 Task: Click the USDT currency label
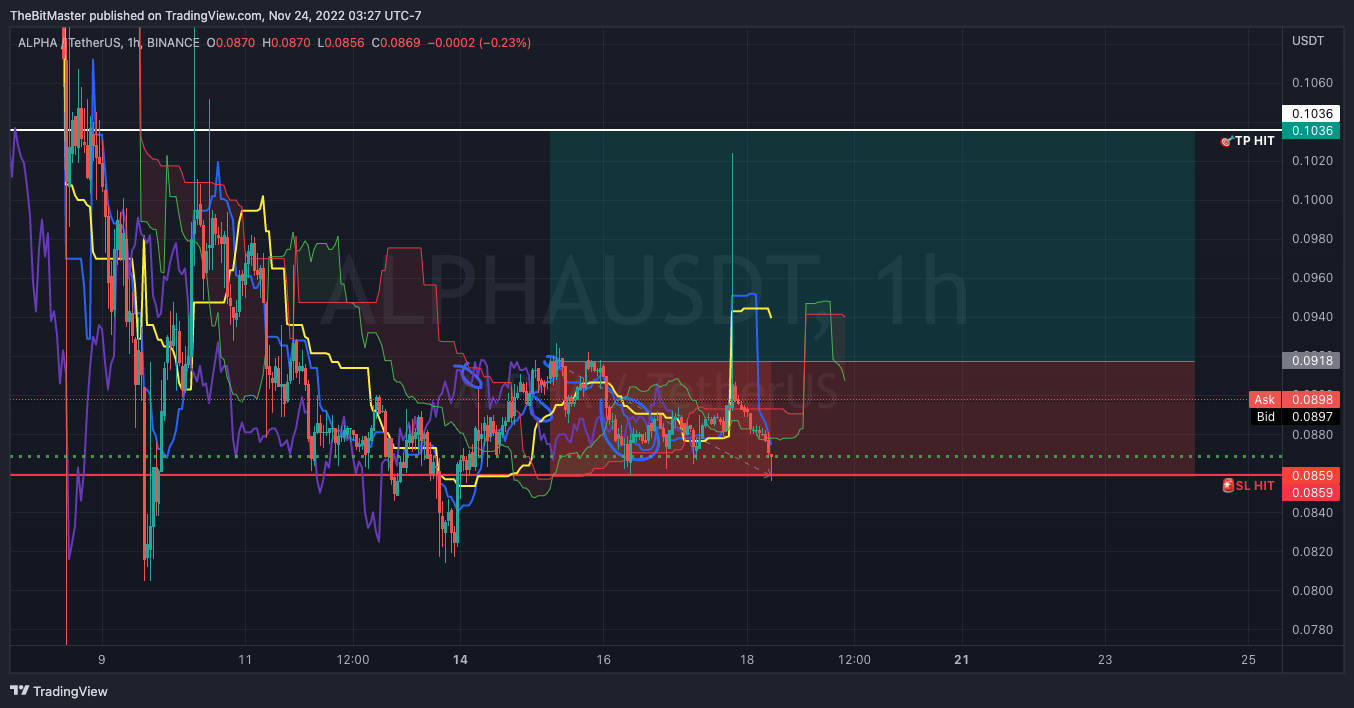tap(1308, 41)
